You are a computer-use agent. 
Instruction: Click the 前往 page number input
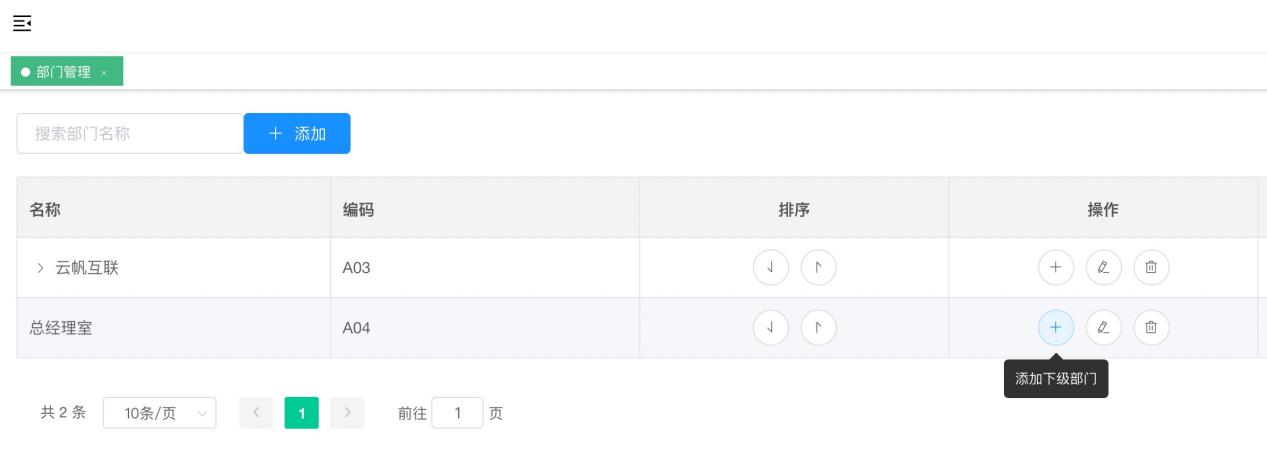pos(458,413)
